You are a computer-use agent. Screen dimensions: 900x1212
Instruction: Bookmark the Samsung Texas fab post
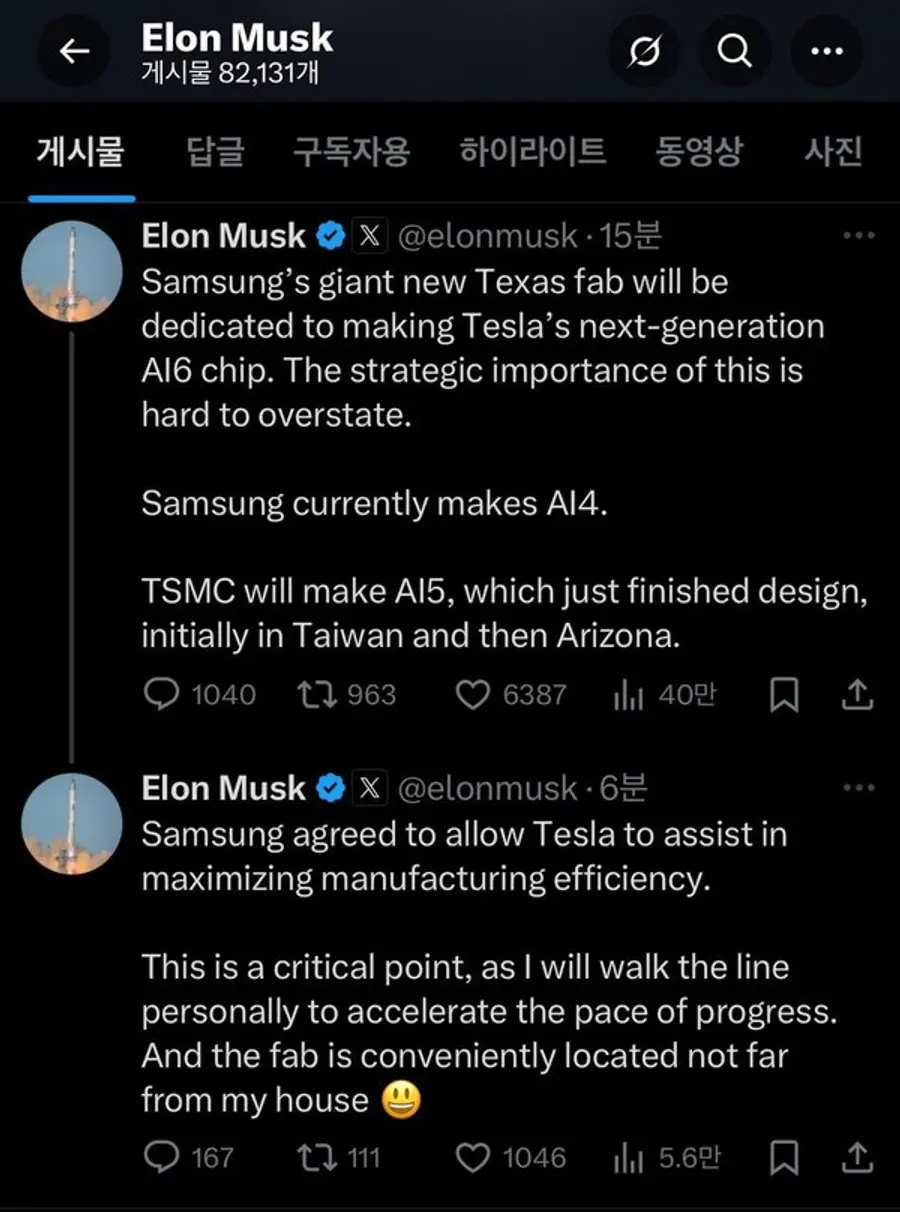785,695
